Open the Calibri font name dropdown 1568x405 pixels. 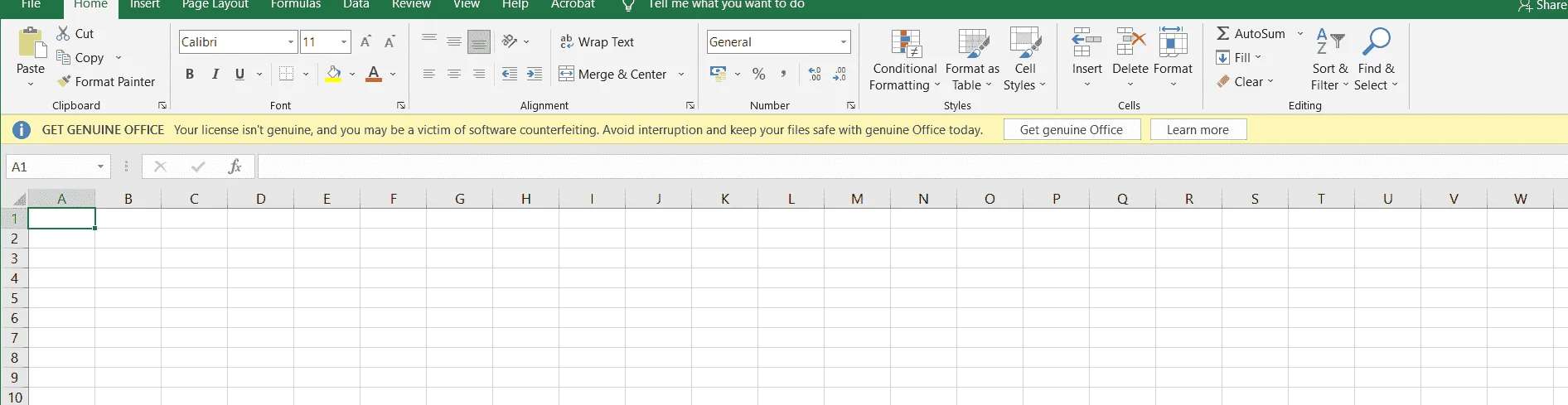291,41
